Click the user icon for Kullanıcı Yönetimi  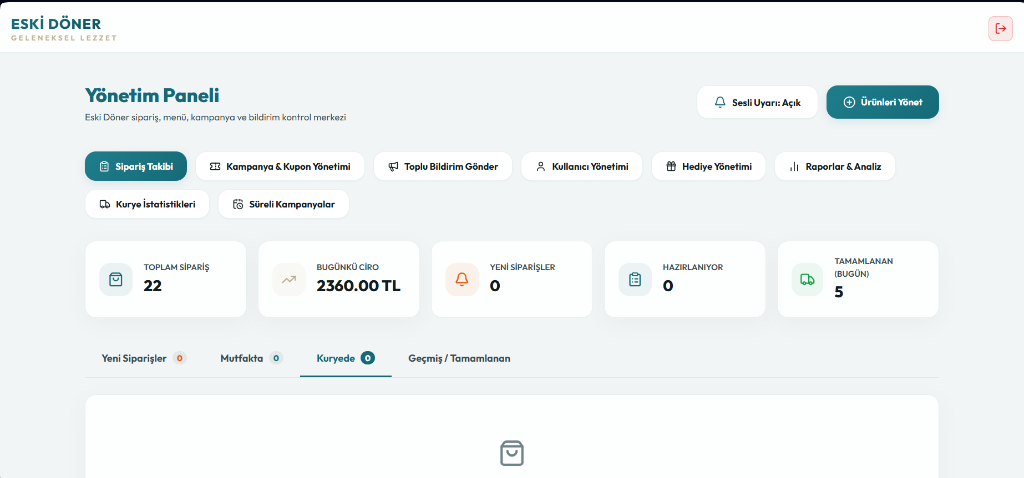point(540,167)
